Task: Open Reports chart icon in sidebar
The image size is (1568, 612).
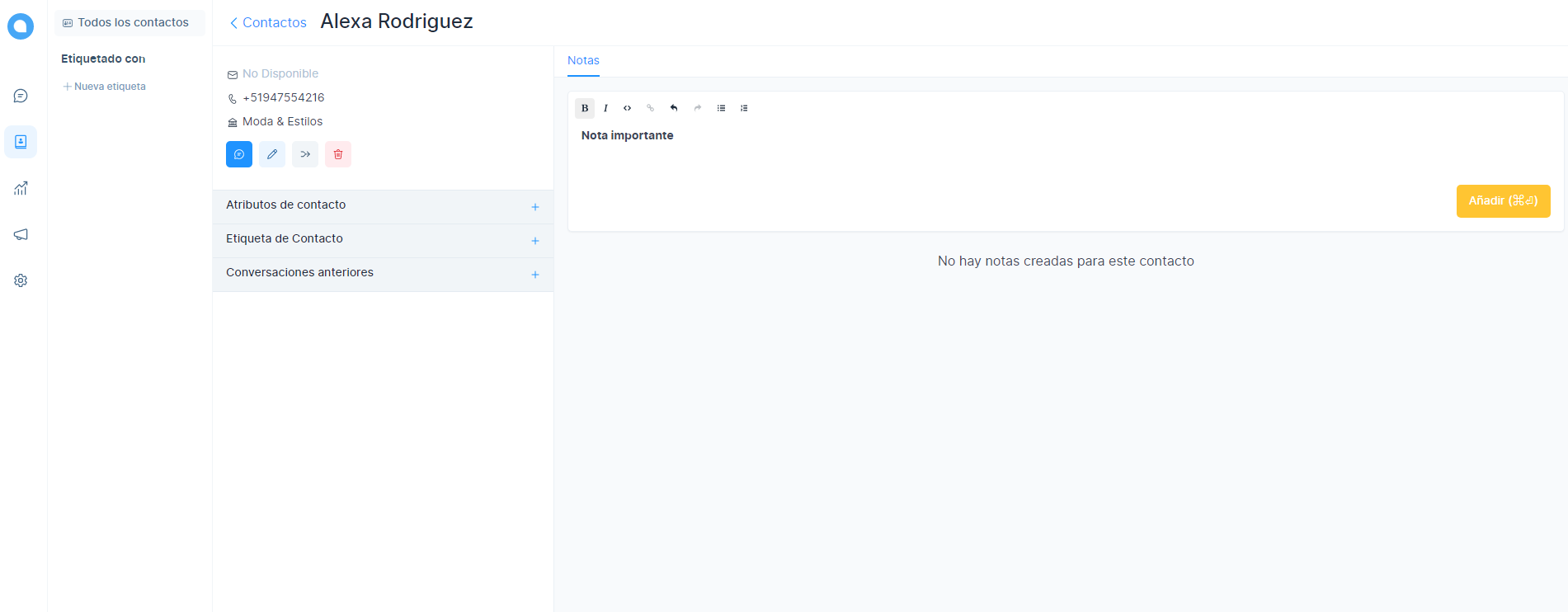Action: pyautogui.click(x=21, y=189)
